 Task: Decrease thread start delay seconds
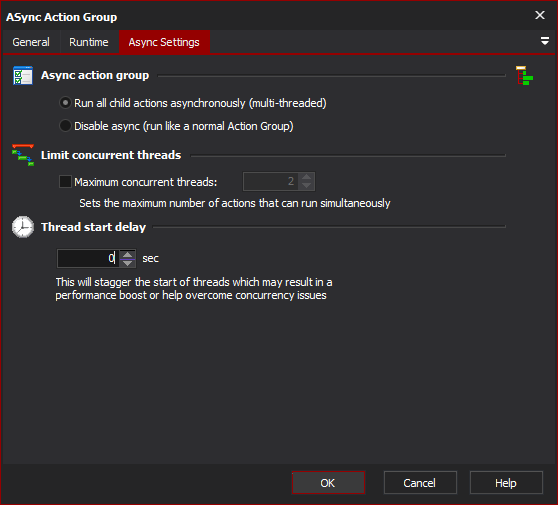127,263
